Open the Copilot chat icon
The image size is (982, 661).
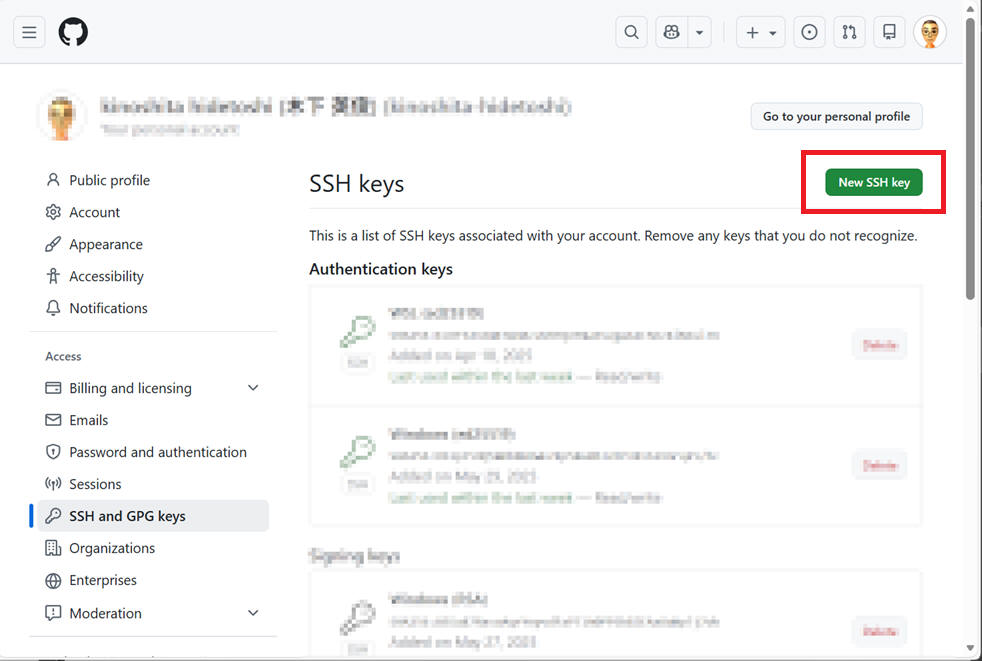point(672,32)
